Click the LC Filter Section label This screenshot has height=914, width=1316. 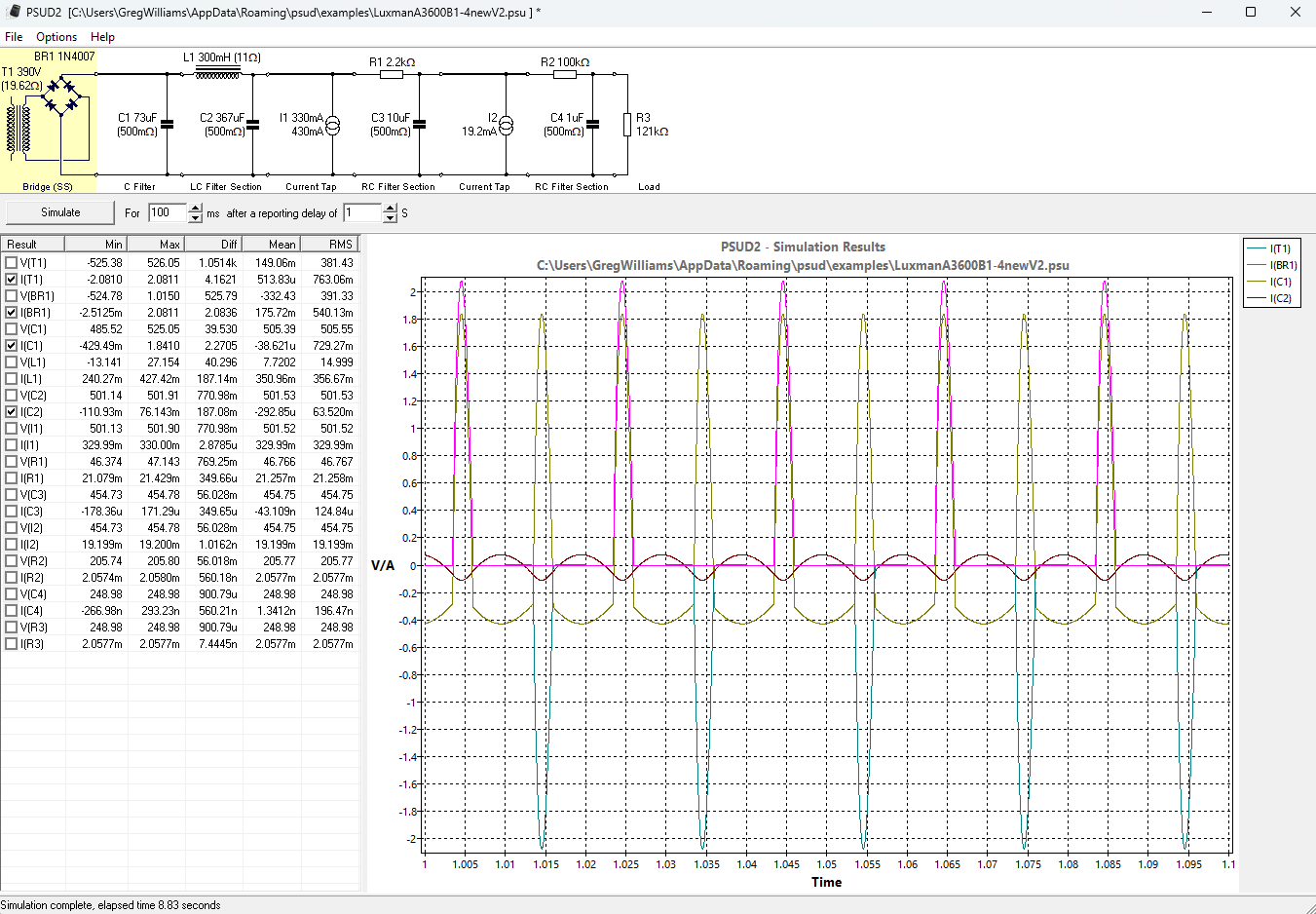click(226, 187)
